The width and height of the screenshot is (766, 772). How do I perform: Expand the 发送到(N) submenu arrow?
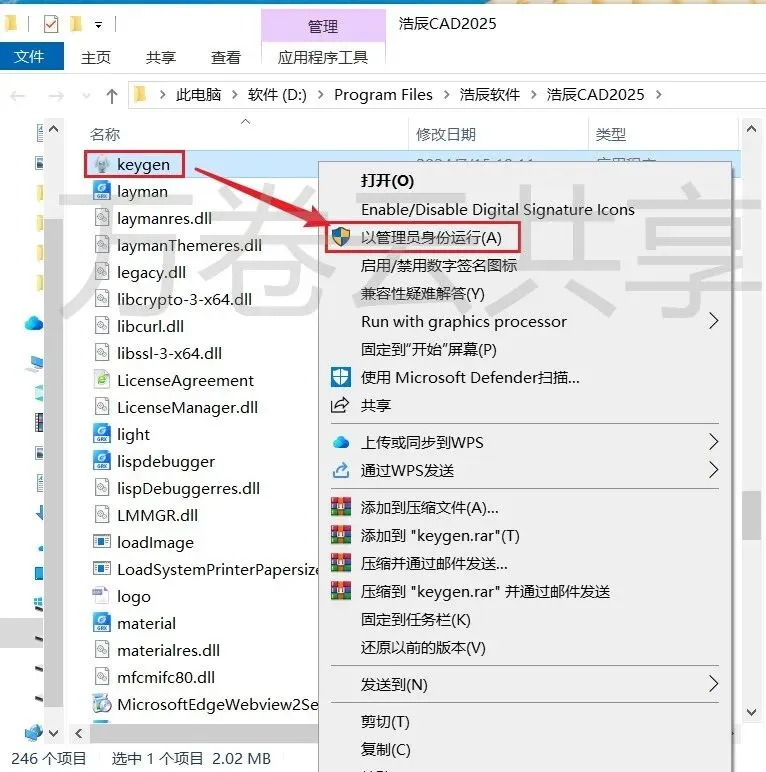713,684
